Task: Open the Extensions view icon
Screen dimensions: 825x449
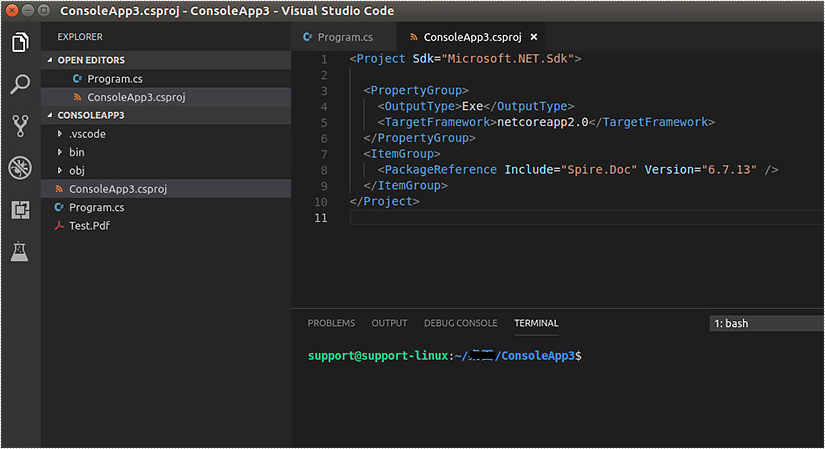Action: (x=20, y=210)
